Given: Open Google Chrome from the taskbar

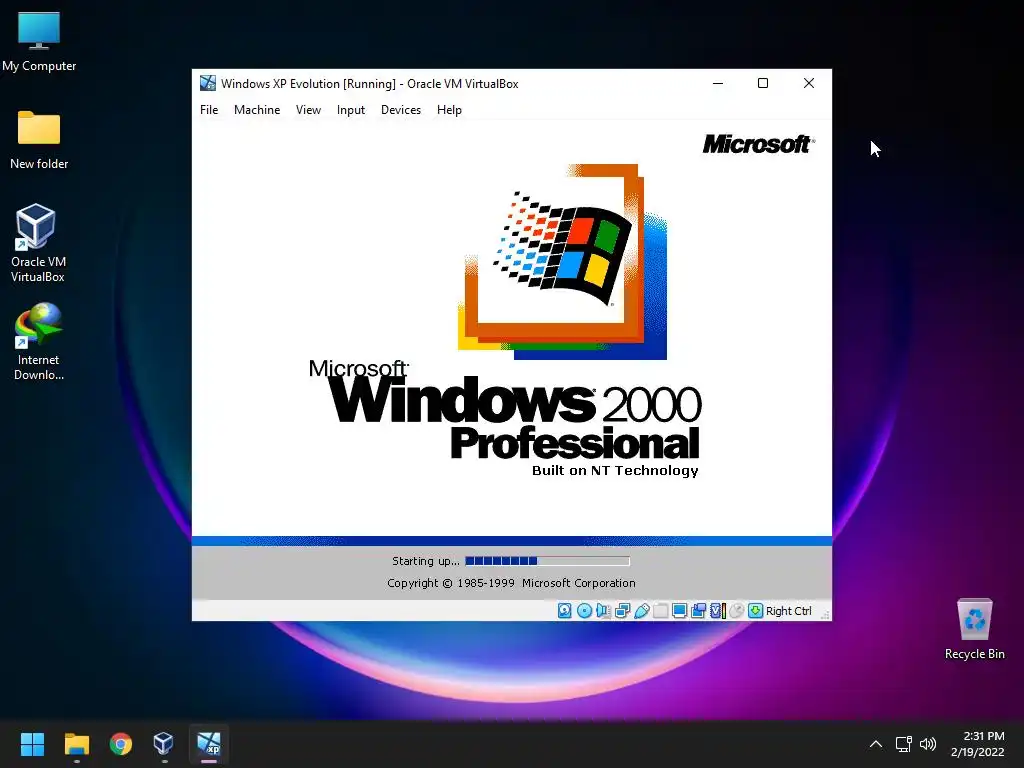Looking at the screenshot, I should 121,744.
